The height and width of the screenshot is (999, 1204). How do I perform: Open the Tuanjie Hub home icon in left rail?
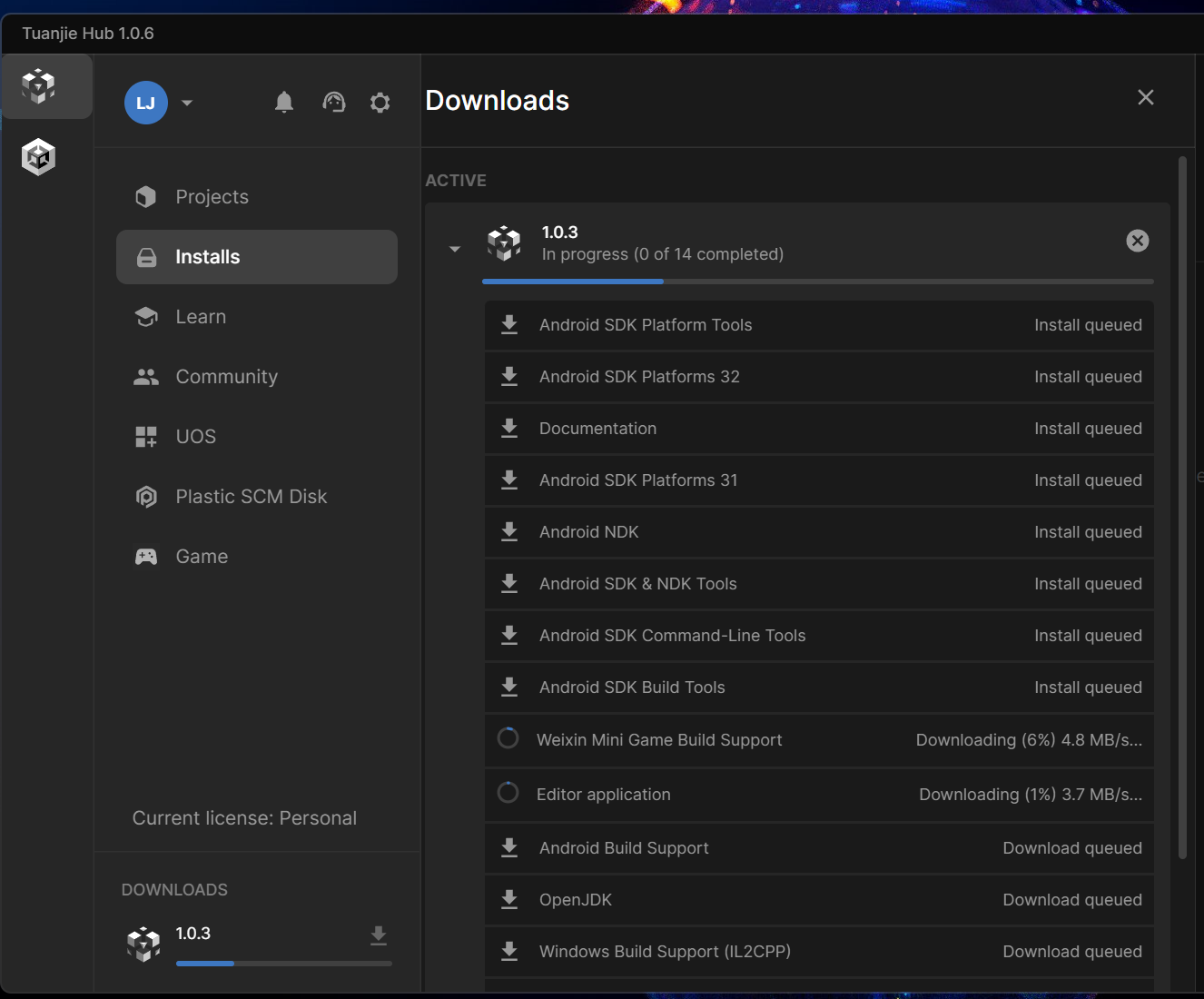point(38,86)
